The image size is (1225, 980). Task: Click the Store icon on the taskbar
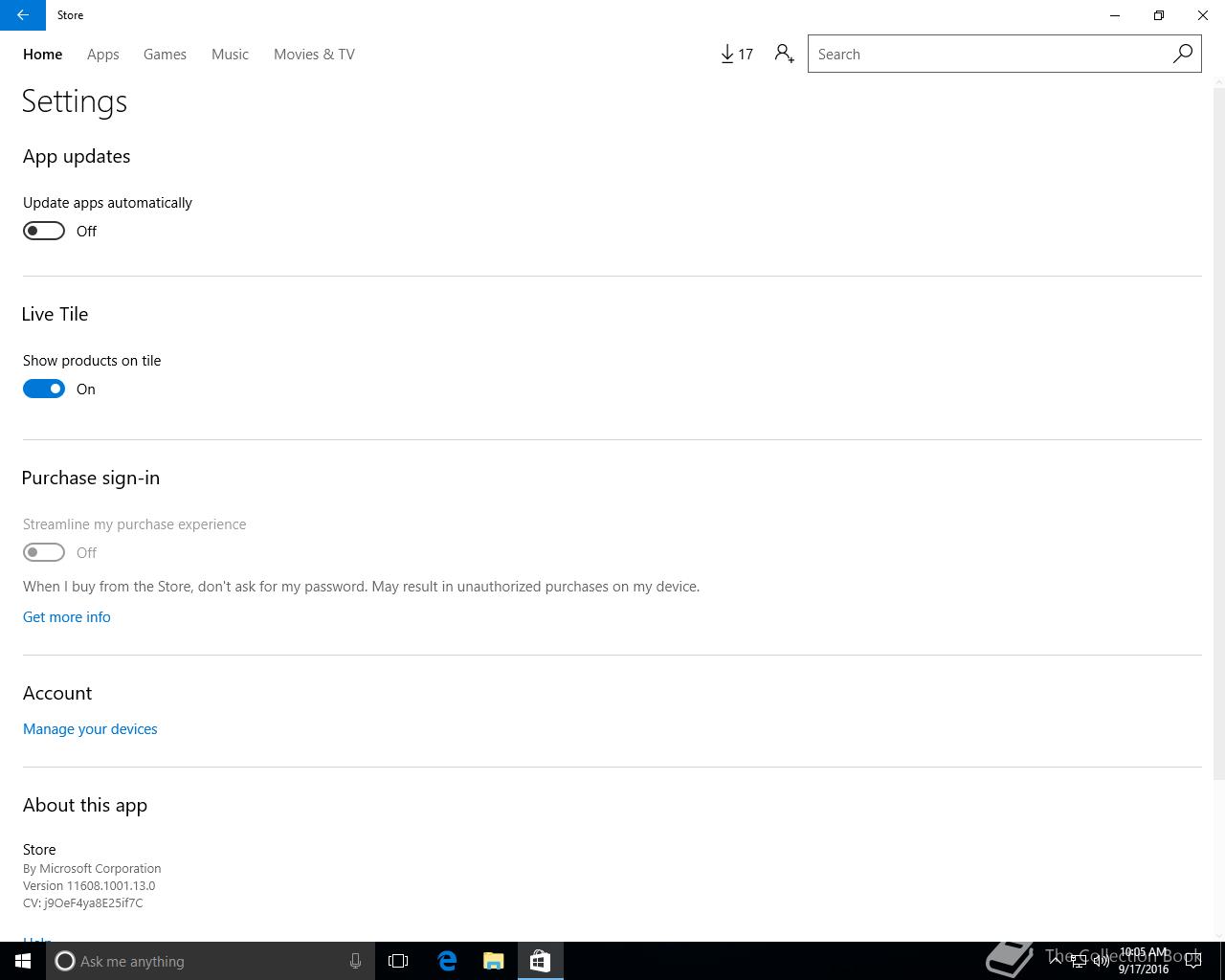pyautogui.click(x=540, y=961)
